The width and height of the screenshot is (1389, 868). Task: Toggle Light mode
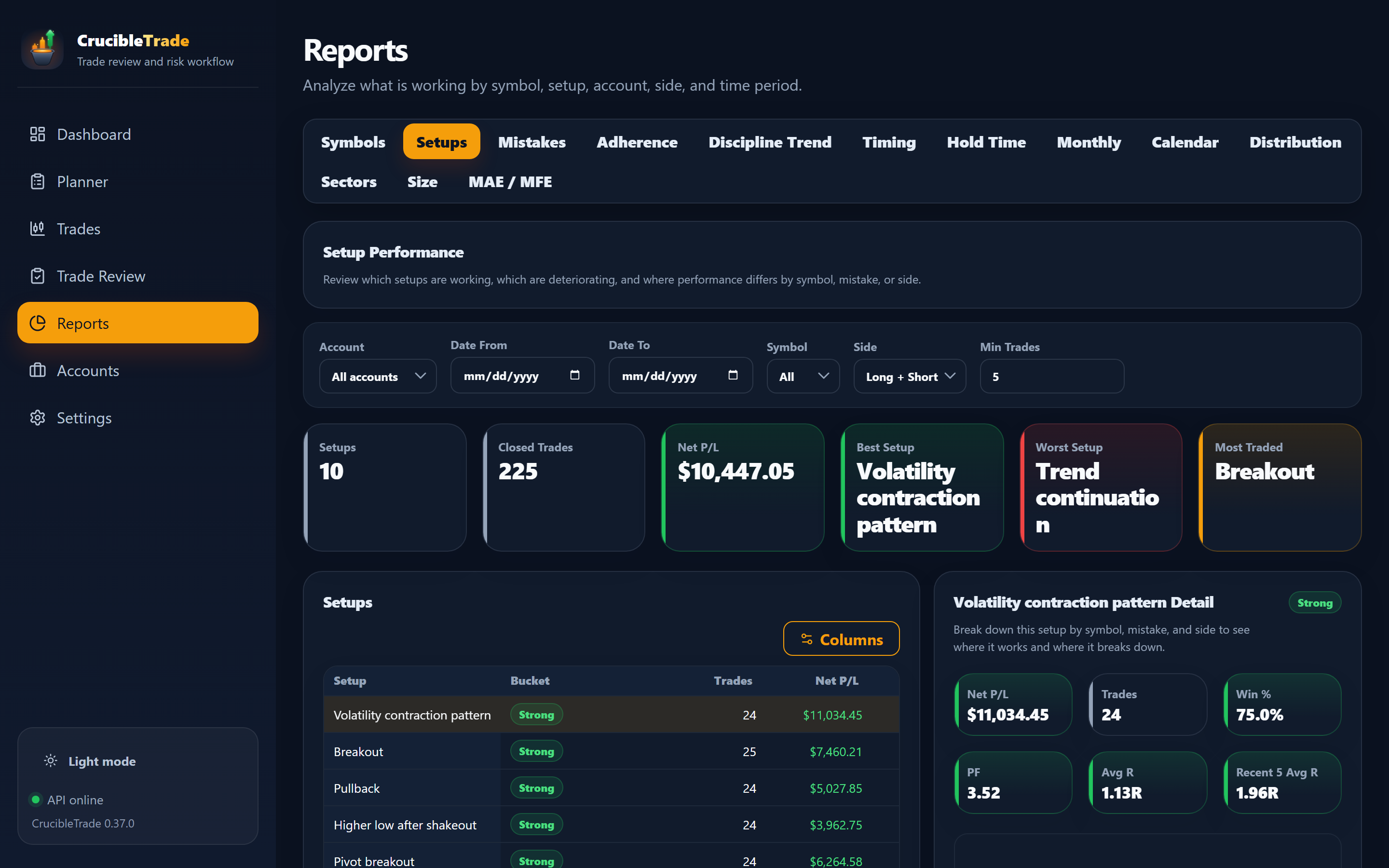[90, 761]
